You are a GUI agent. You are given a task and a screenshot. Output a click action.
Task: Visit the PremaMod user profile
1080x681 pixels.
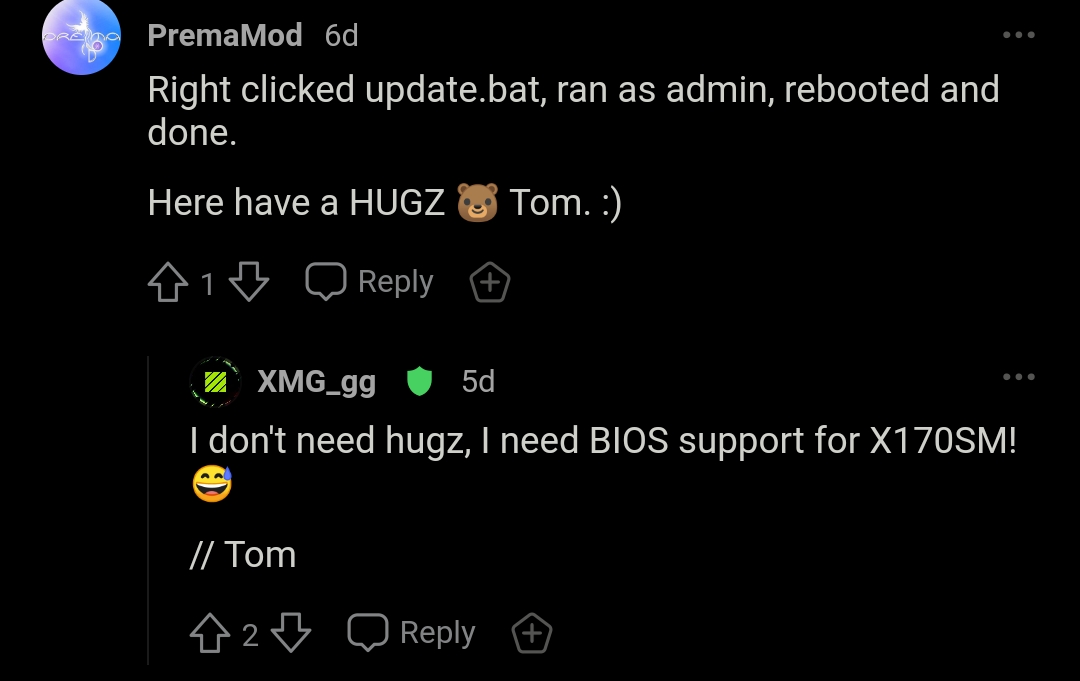coord(225,36)
